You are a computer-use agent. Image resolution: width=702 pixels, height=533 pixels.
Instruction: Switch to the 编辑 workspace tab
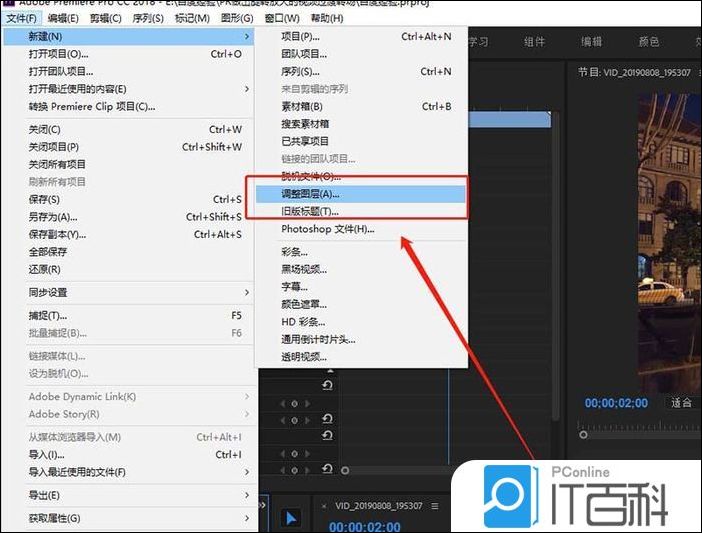(592, 42)
